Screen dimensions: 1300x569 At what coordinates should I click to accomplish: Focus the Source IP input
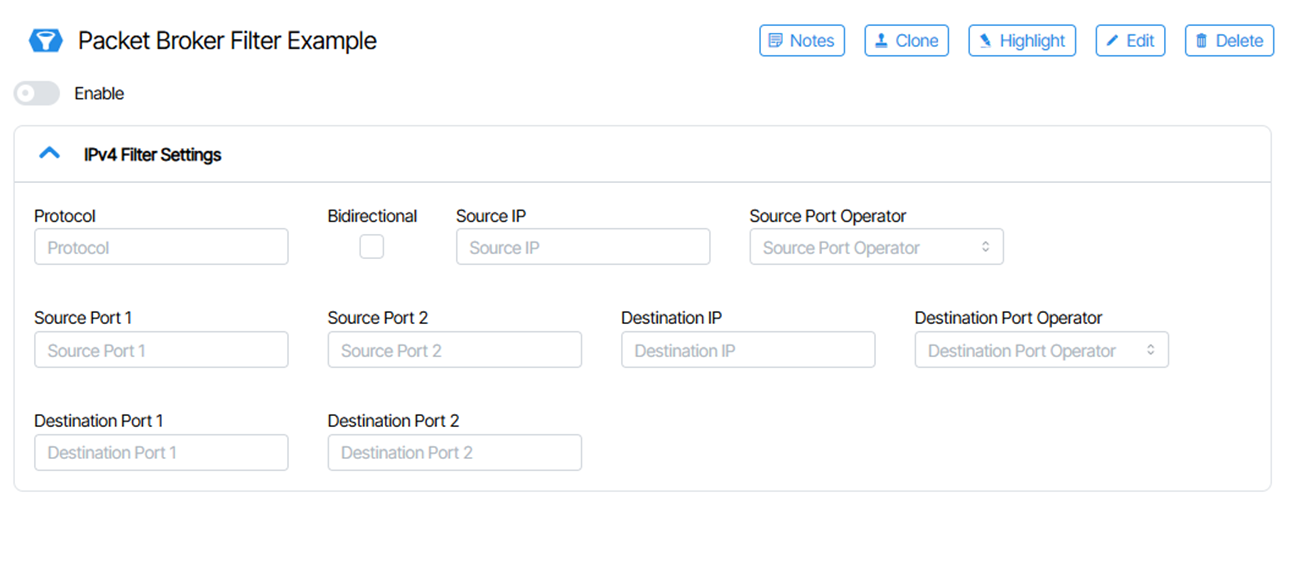[583, 248]
